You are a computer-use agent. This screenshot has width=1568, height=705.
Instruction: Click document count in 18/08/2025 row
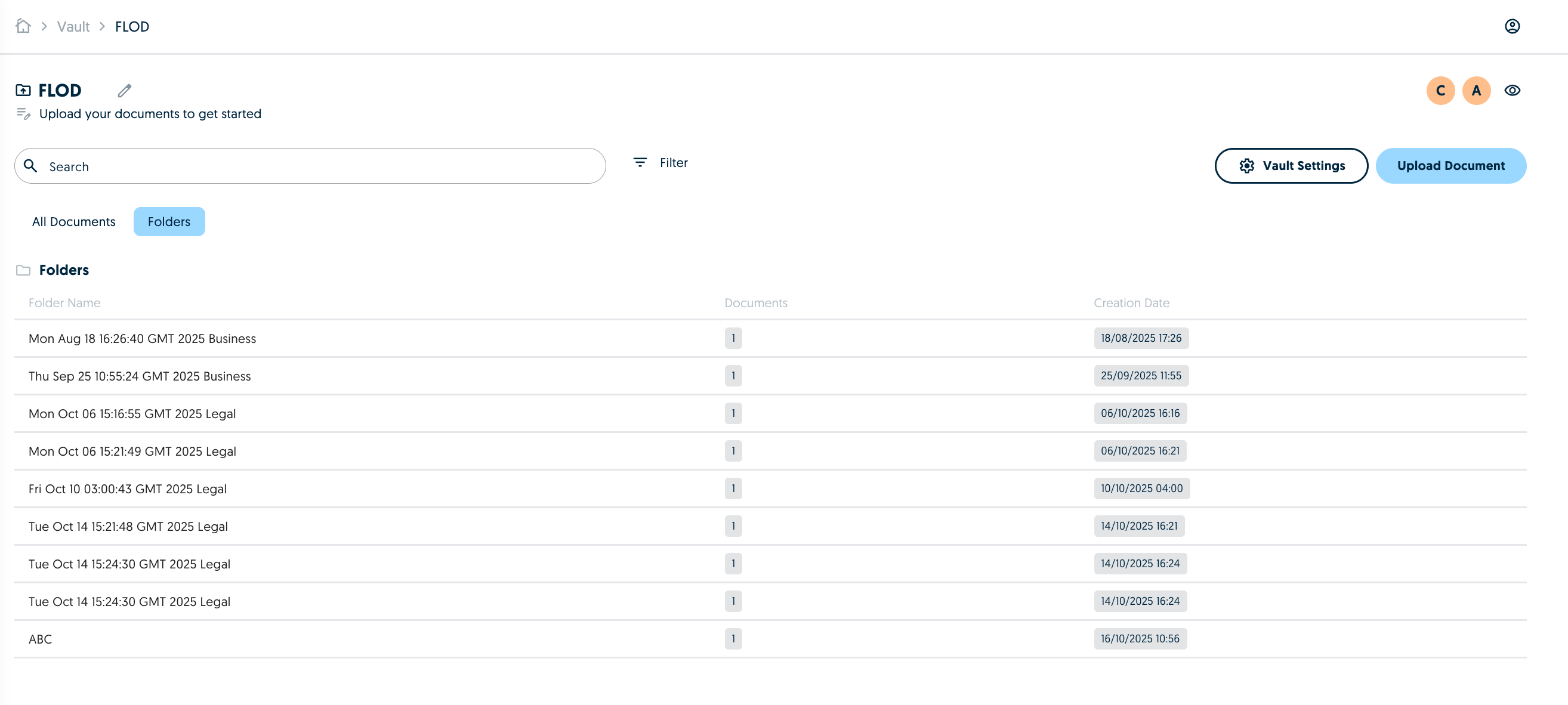733,338
